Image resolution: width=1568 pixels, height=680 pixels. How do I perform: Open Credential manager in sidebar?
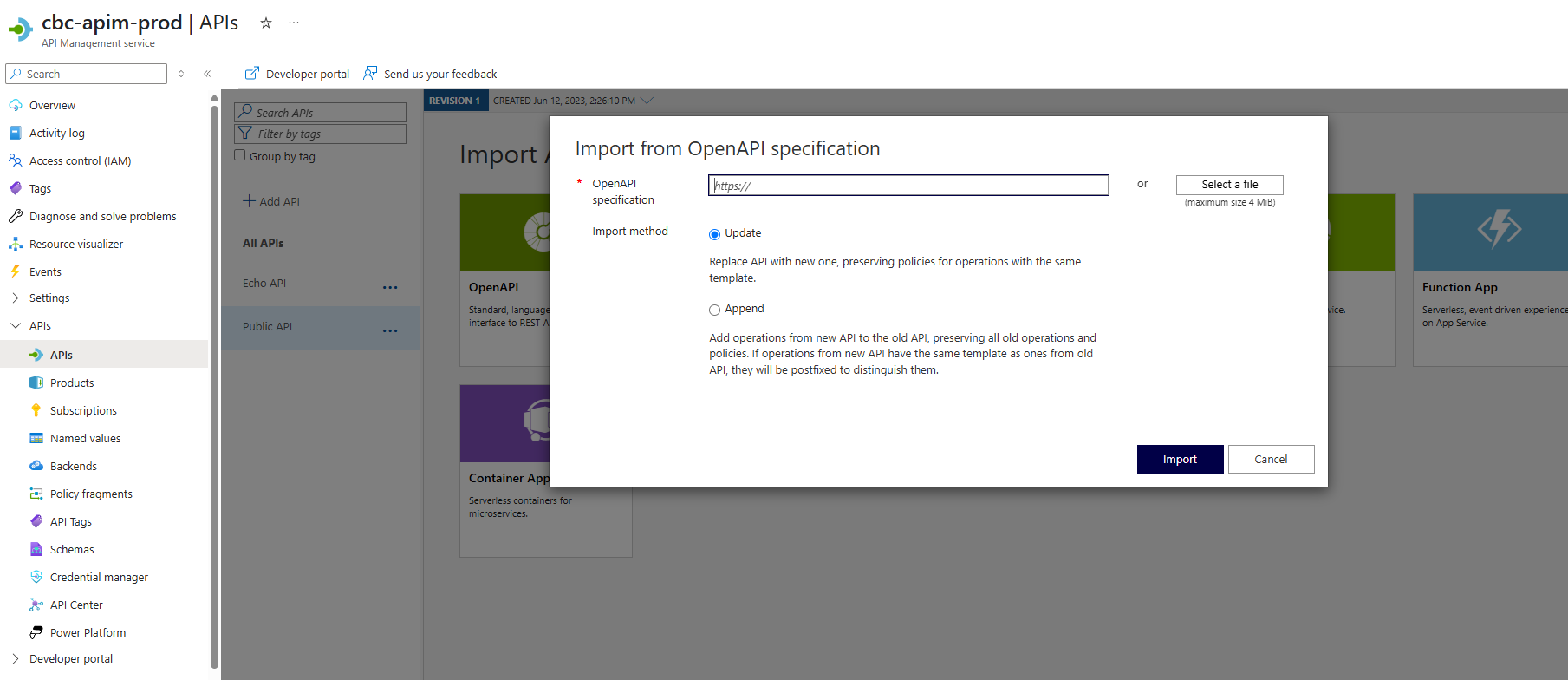coord(99,577)
